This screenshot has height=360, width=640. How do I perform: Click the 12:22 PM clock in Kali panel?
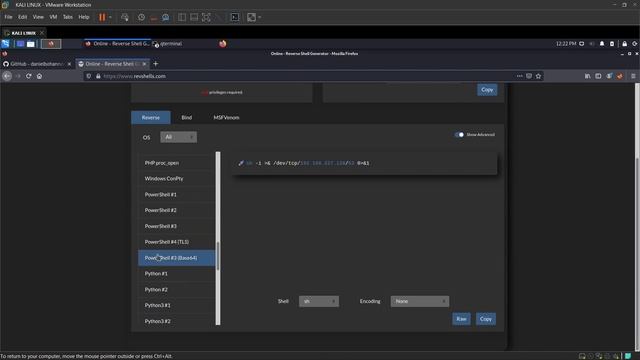(566, 44)
